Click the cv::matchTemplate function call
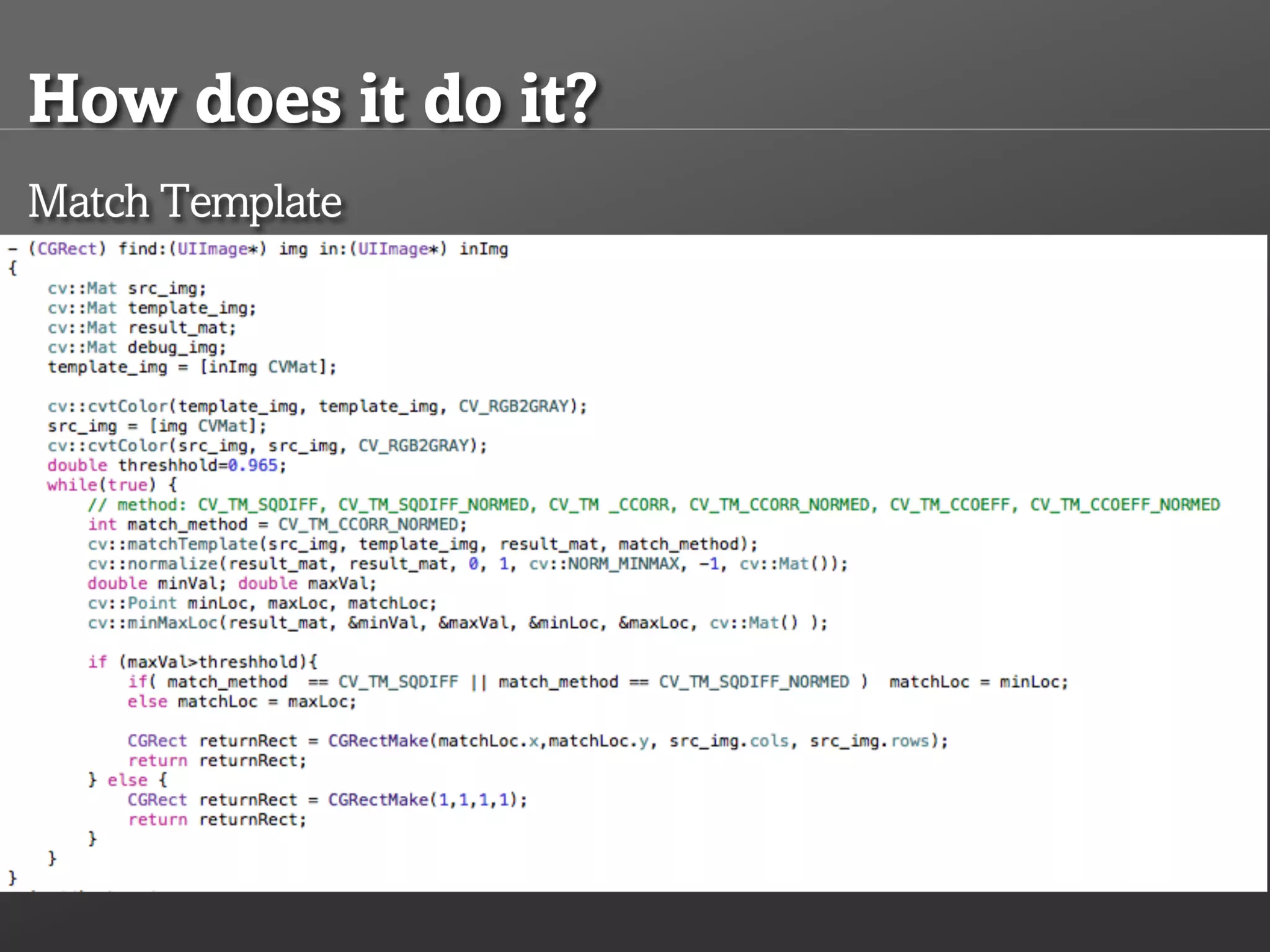Image resolution: width=1270 pixels, height=952 pixels. (x=174, y=544)
